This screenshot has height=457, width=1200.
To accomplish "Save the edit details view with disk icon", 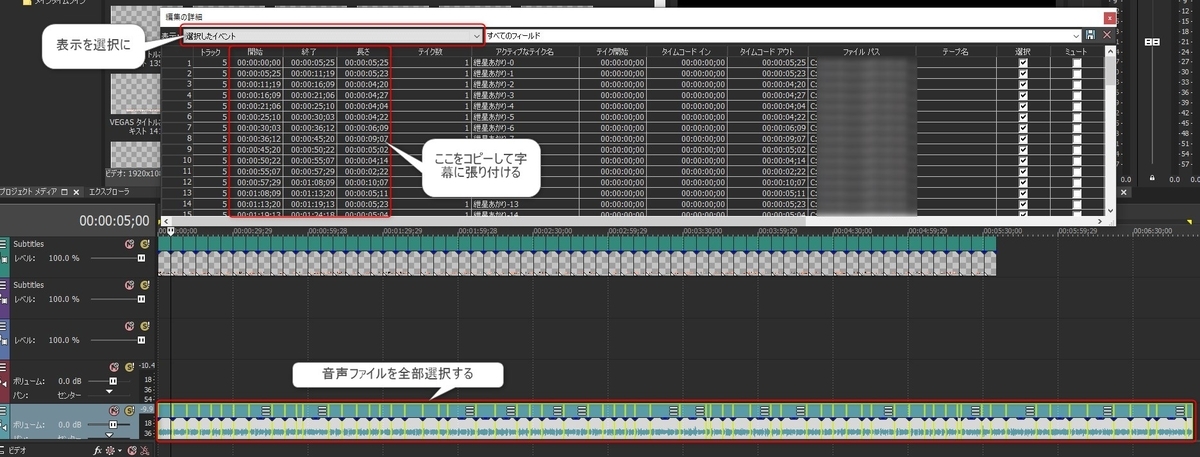I will (x=1090, y=35).
